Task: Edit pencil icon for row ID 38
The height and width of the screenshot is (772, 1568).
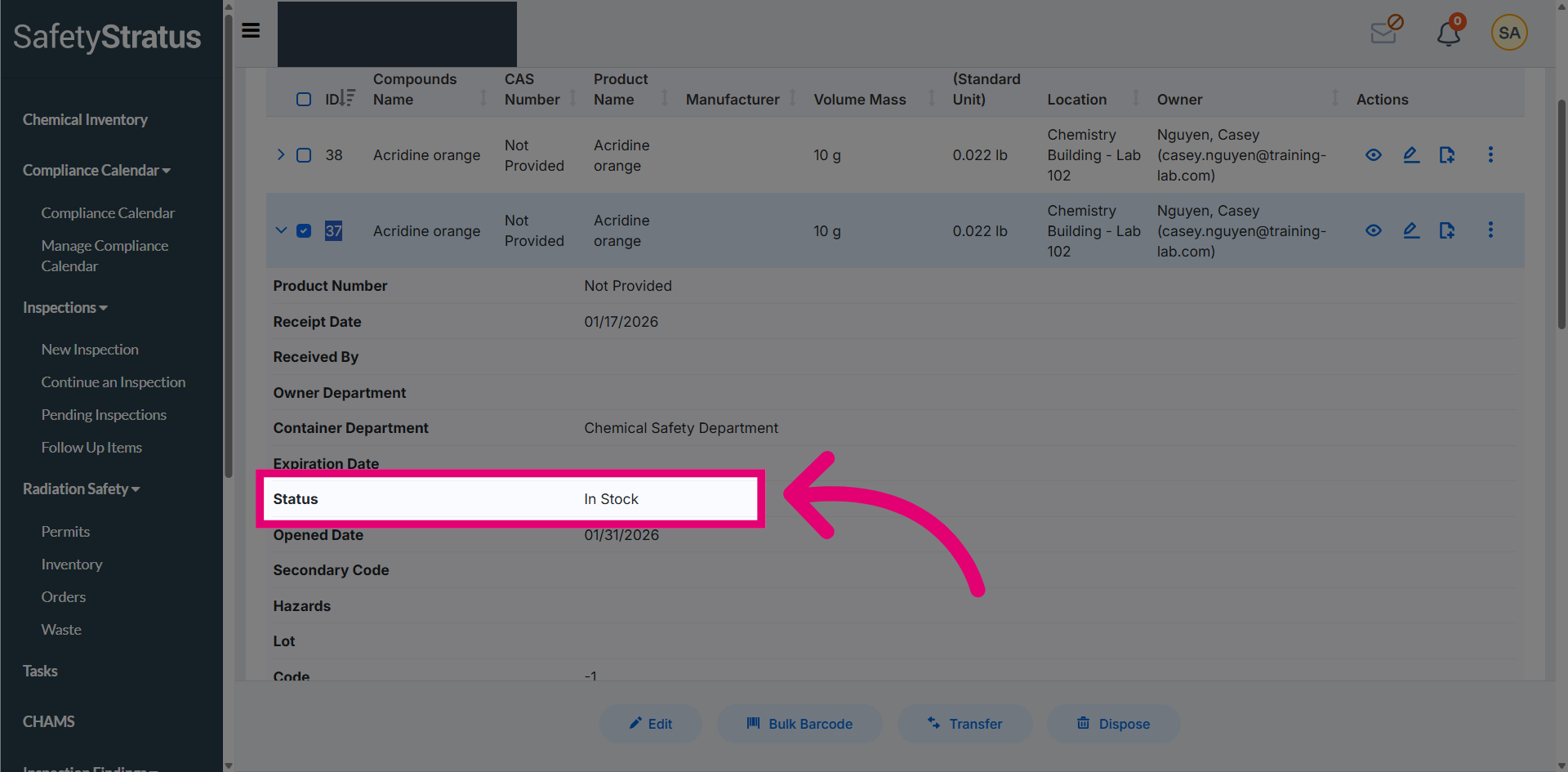Action: click(x=1411, y=154)
